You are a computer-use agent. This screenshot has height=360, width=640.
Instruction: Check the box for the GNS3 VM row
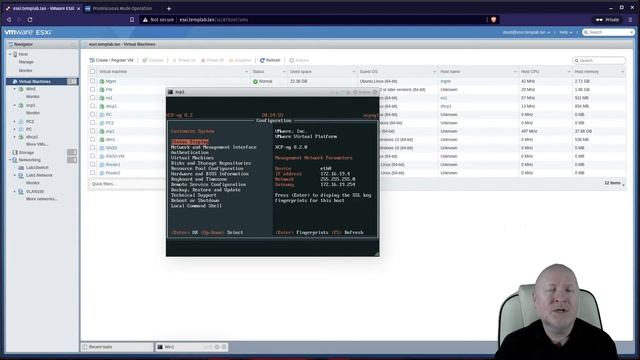pos(93,147)
